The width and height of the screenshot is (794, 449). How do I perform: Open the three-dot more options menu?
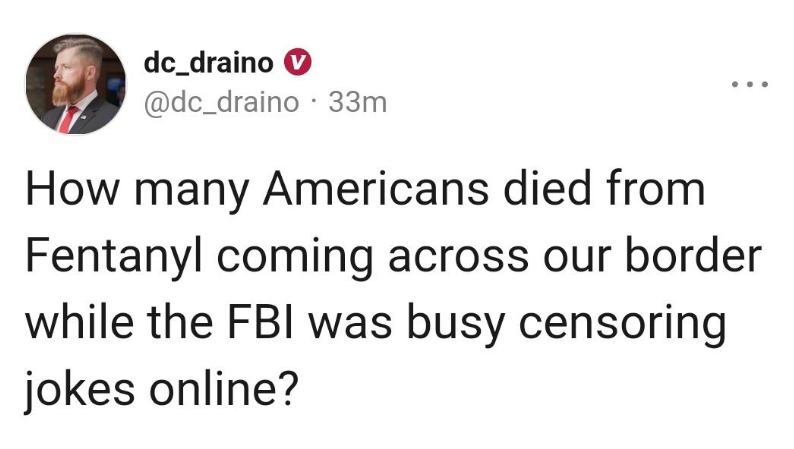pos(749,84)
